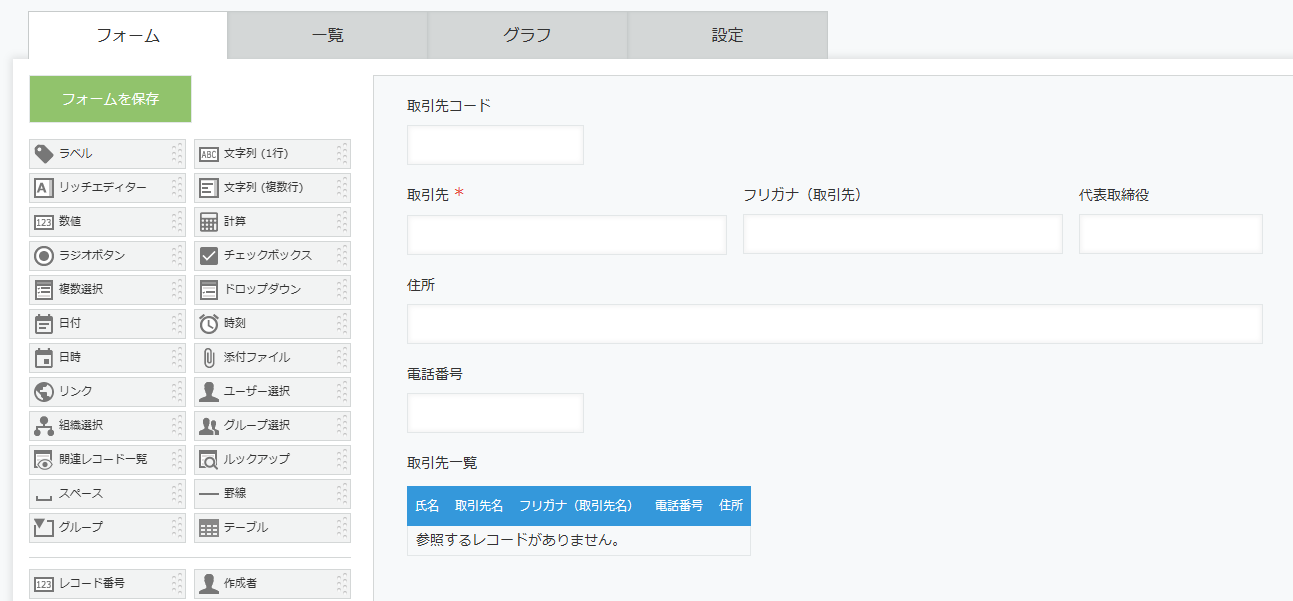Image resolution: width=1293 pixels, height=601 pixels.
Task: Open the グラフ tab
Action: 528,36
